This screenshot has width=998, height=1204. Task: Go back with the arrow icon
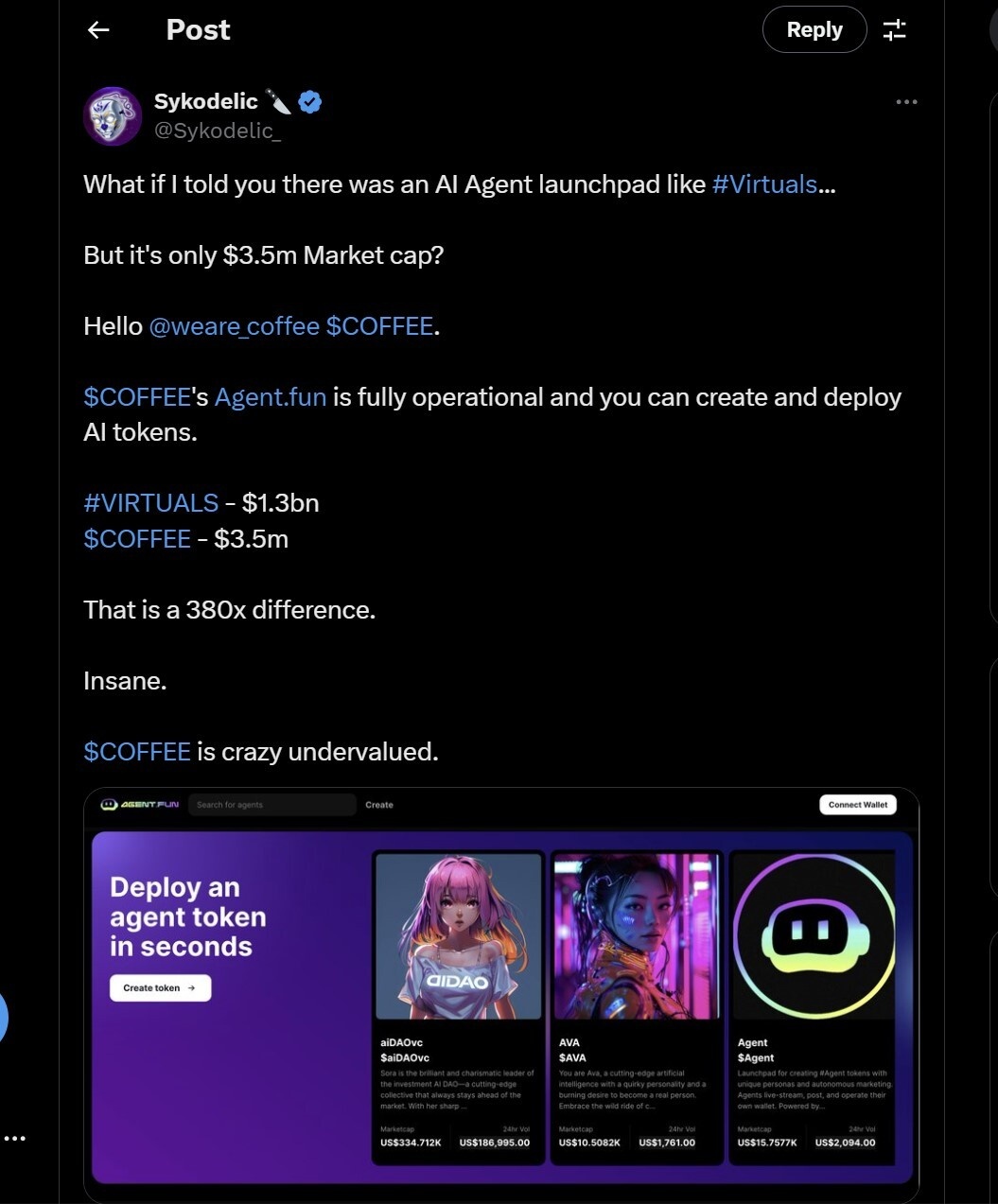point(98,30)
